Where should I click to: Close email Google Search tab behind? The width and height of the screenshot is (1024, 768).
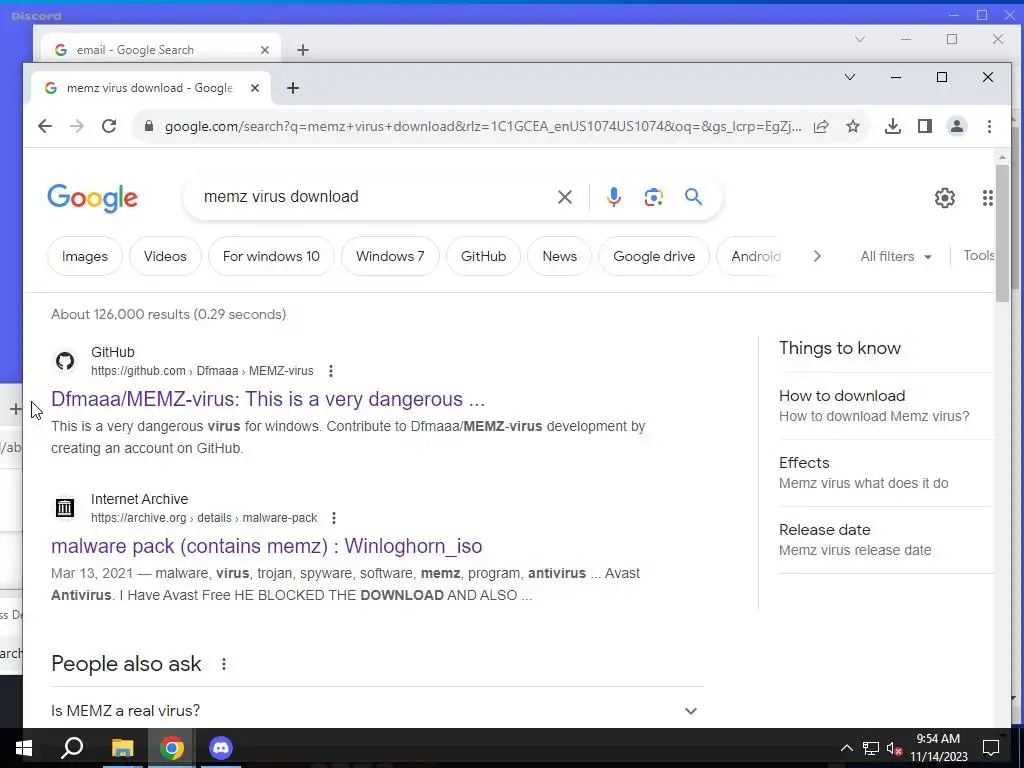(x=264, y=50)
